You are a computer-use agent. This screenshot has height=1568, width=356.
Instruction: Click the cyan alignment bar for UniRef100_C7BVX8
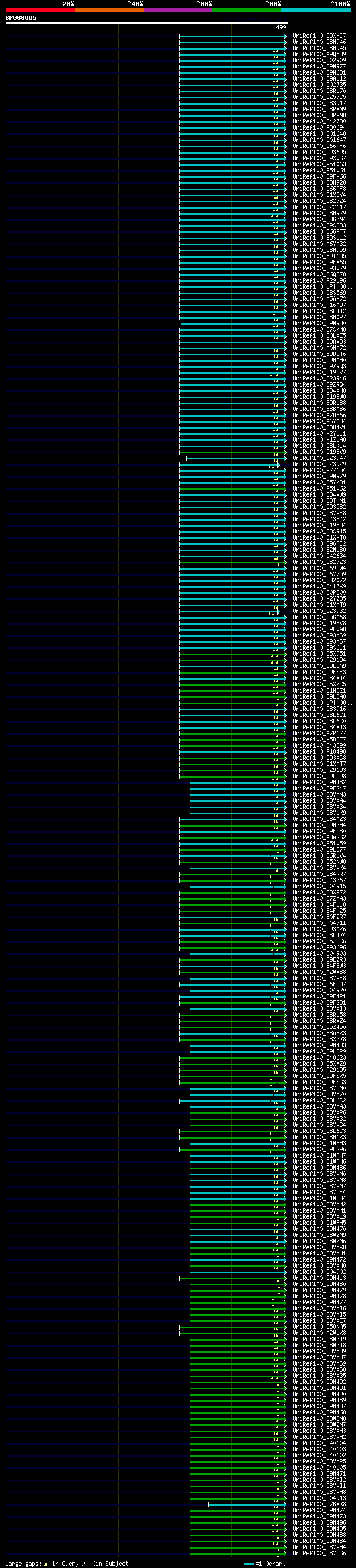(x=246, y=1505)
